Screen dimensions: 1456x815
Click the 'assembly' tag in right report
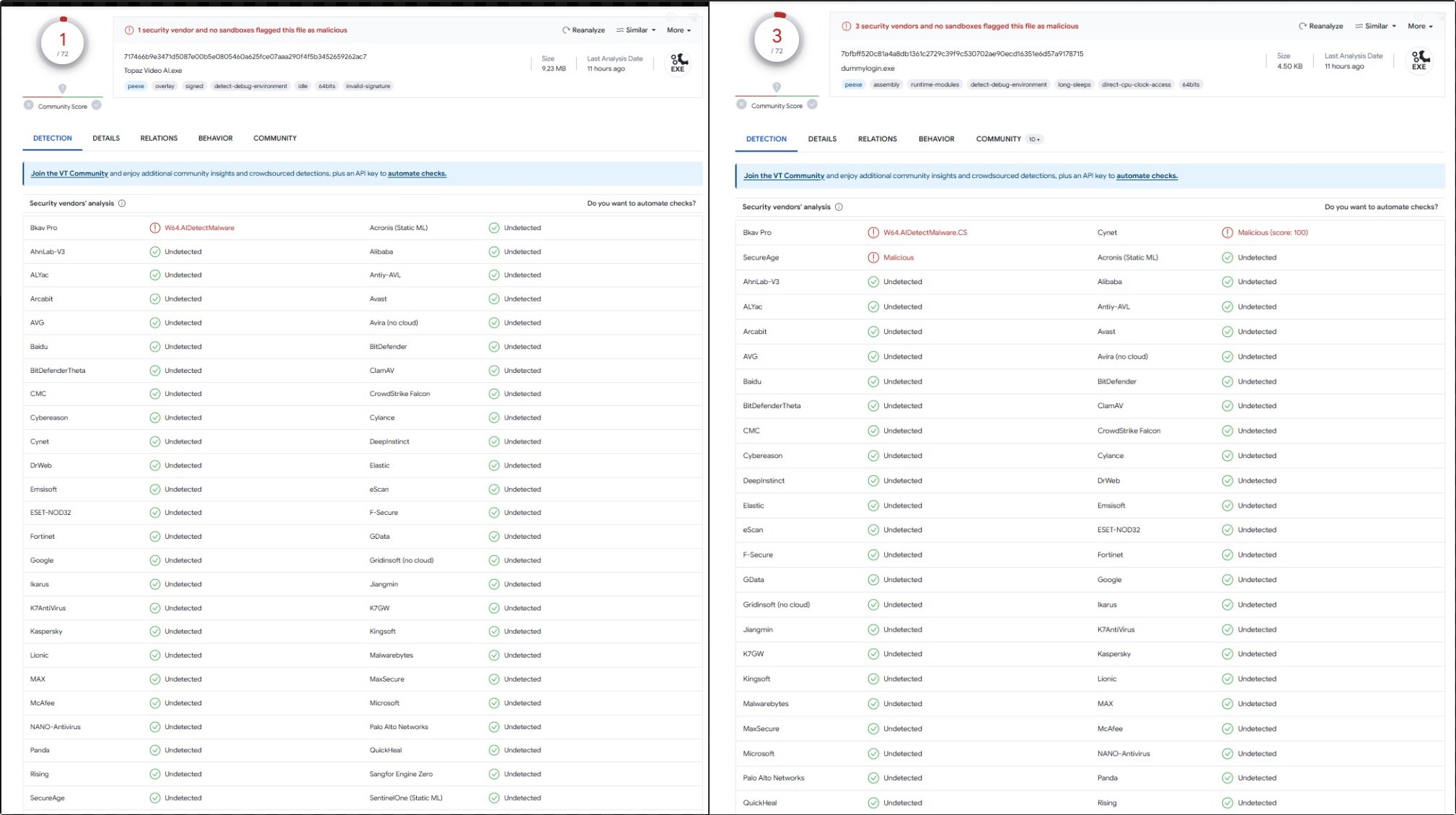click(x=886, y=84)
